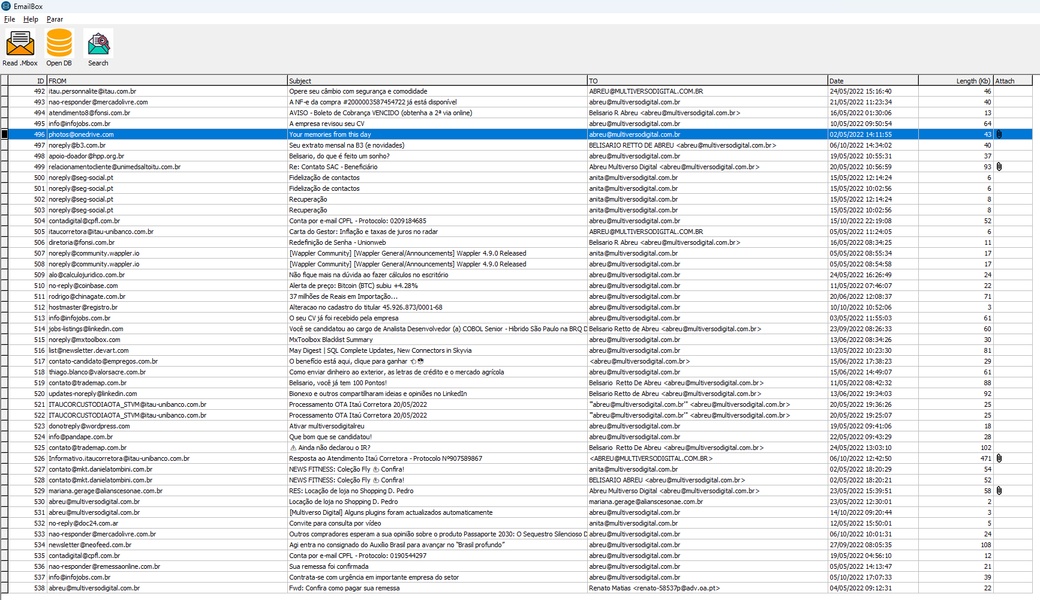This screenshot has width=1040, height=600.
Task: Sort by the TO column header
Action: (707, 81)
